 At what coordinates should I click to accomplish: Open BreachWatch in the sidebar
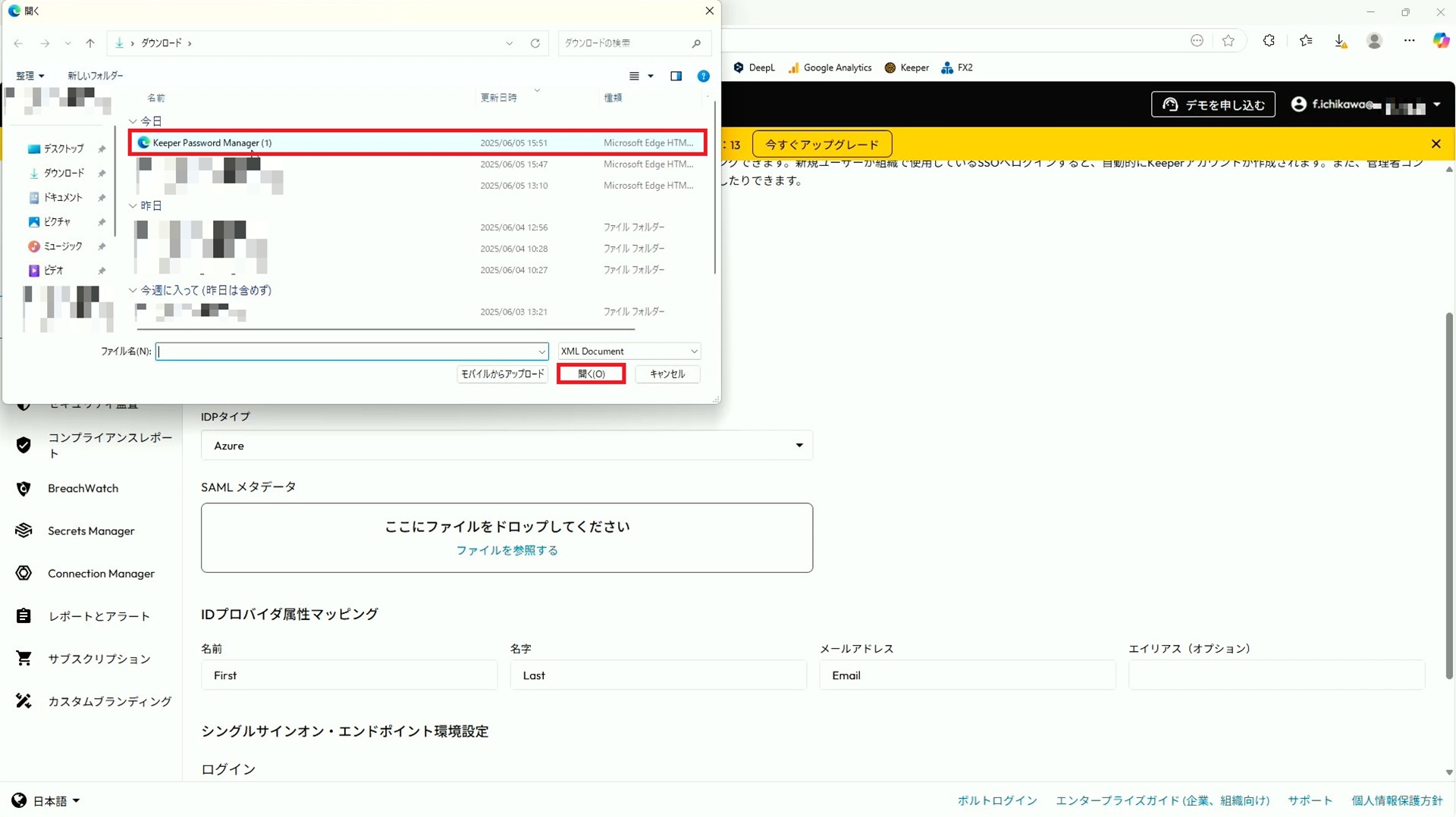pyautogui.click(x=83, y=489)
